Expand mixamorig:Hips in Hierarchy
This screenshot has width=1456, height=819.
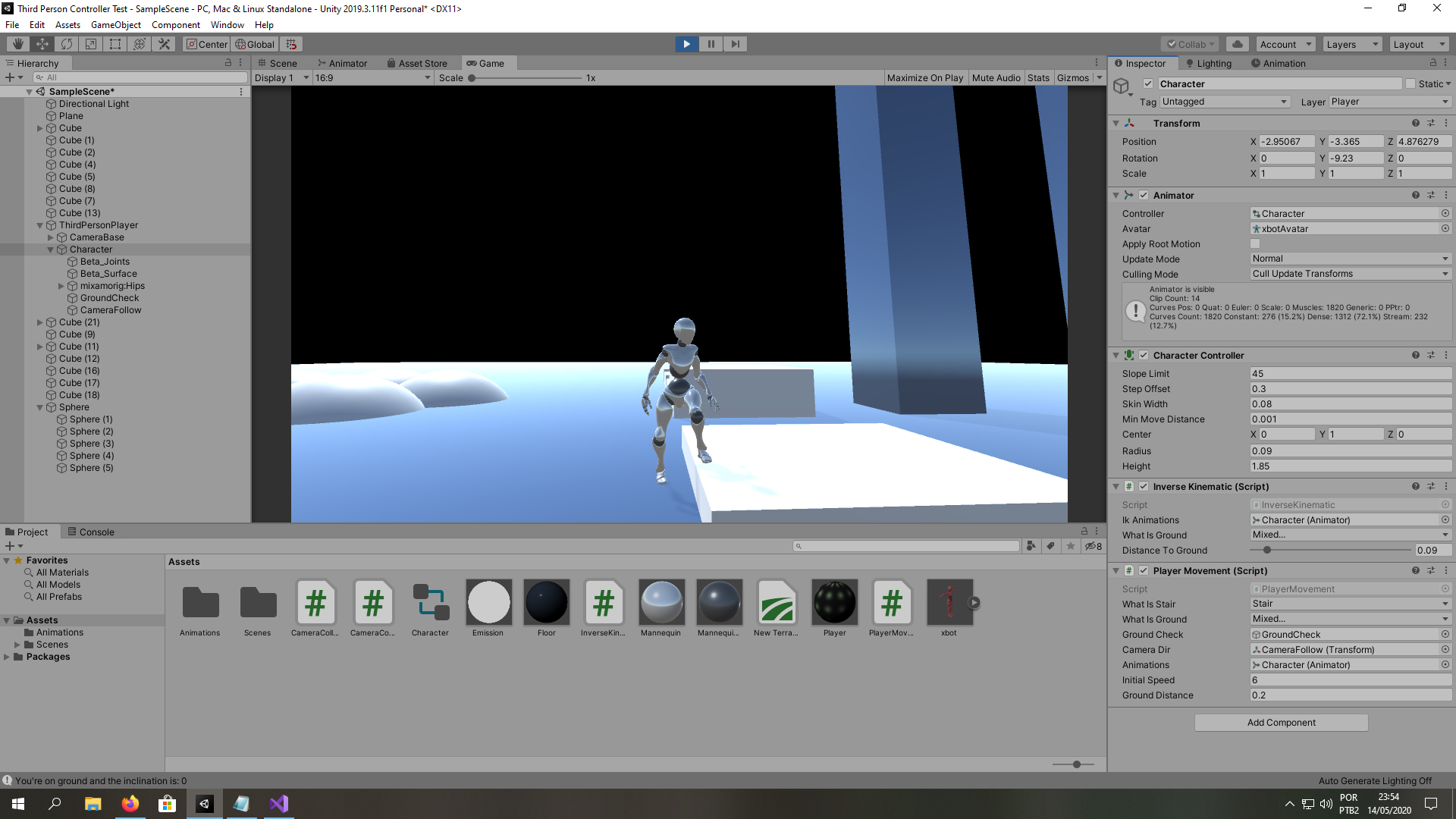(61, 286)
